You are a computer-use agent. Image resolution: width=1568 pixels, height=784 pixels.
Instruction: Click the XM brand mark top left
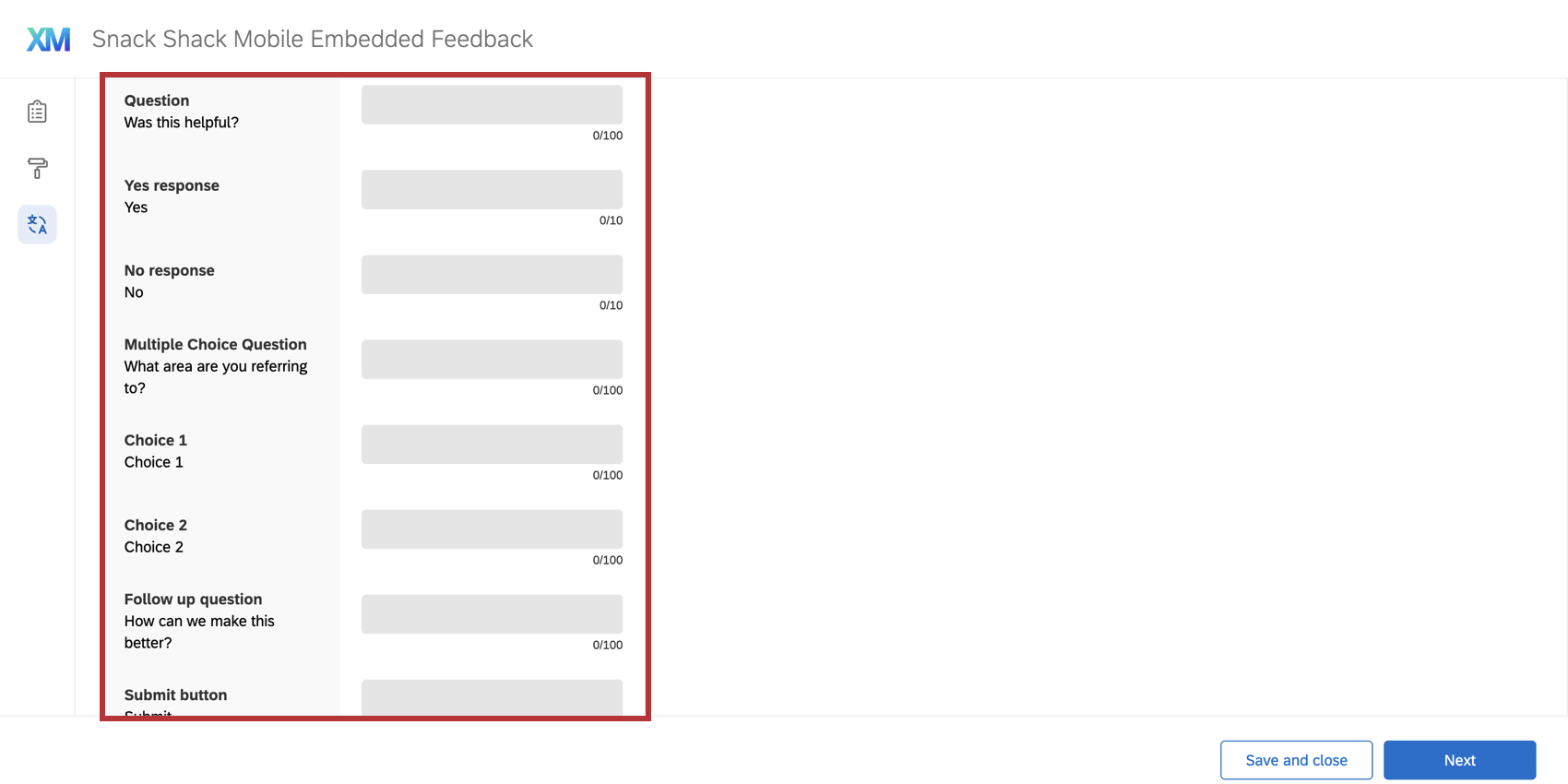click(x=47, y=38)
